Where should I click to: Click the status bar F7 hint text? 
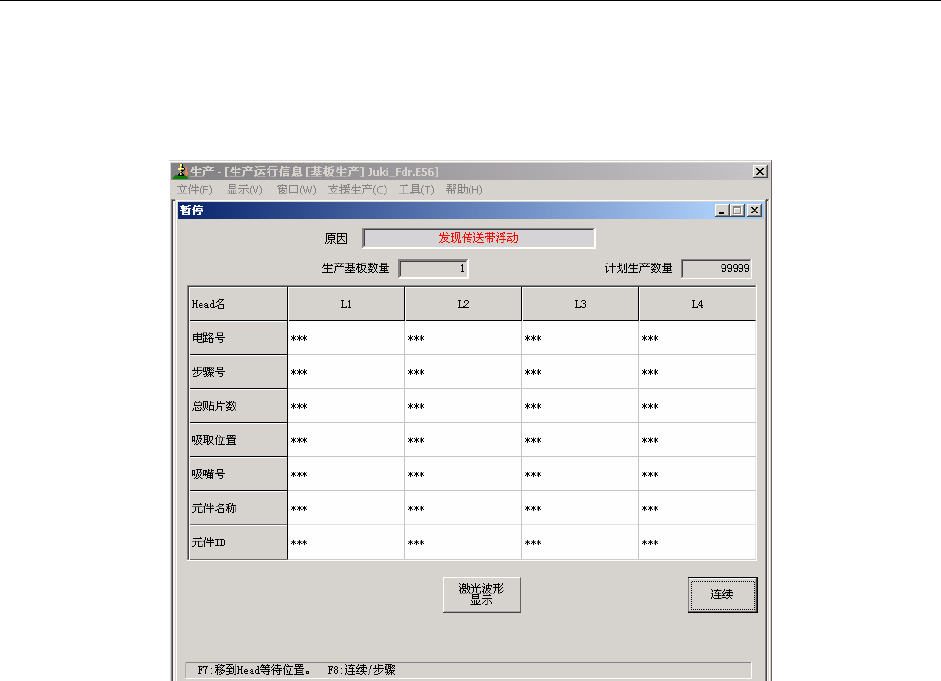[x=254, y=670]
